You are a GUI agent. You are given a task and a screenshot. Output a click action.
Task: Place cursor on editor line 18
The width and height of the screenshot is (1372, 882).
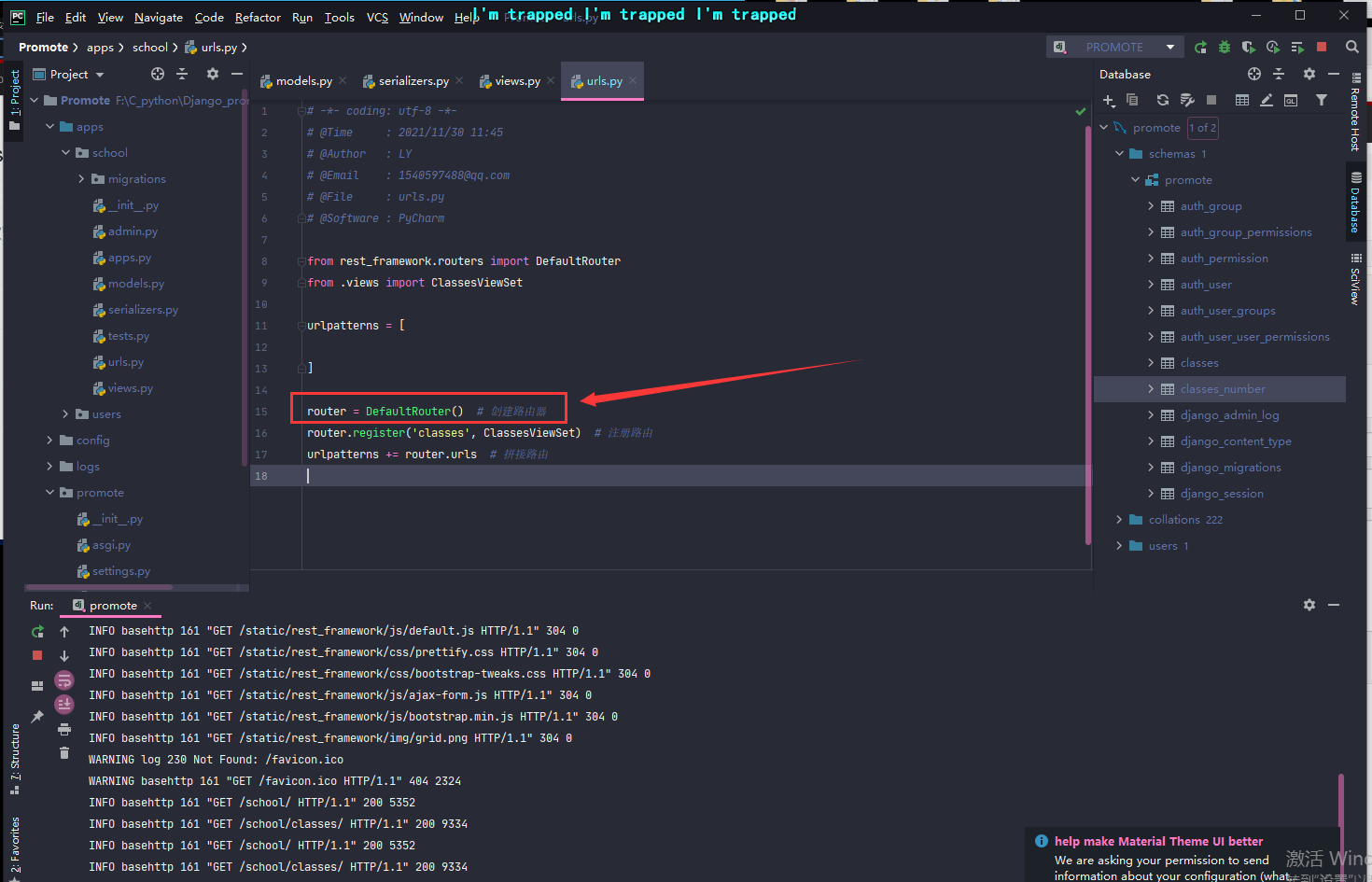click(x=670, y=475)
